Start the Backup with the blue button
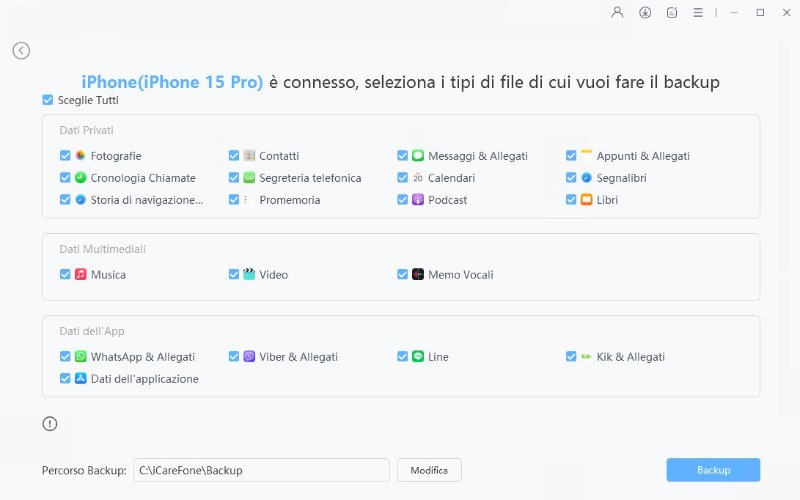The width and height of the screenshot is (800, 500). [x=713, y=470]
